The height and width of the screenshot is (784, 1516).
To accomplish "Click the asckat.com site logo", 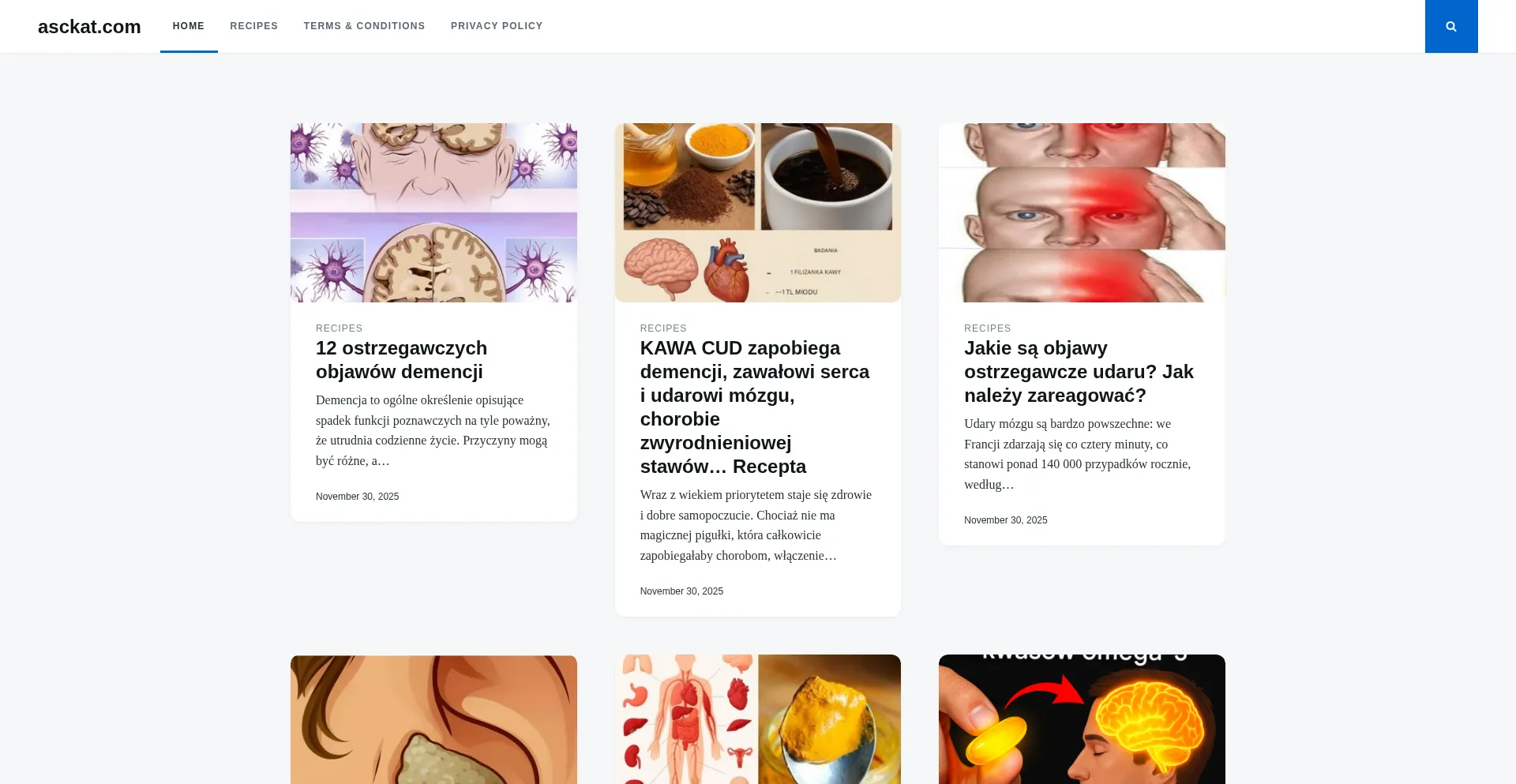I will (89, 26).
